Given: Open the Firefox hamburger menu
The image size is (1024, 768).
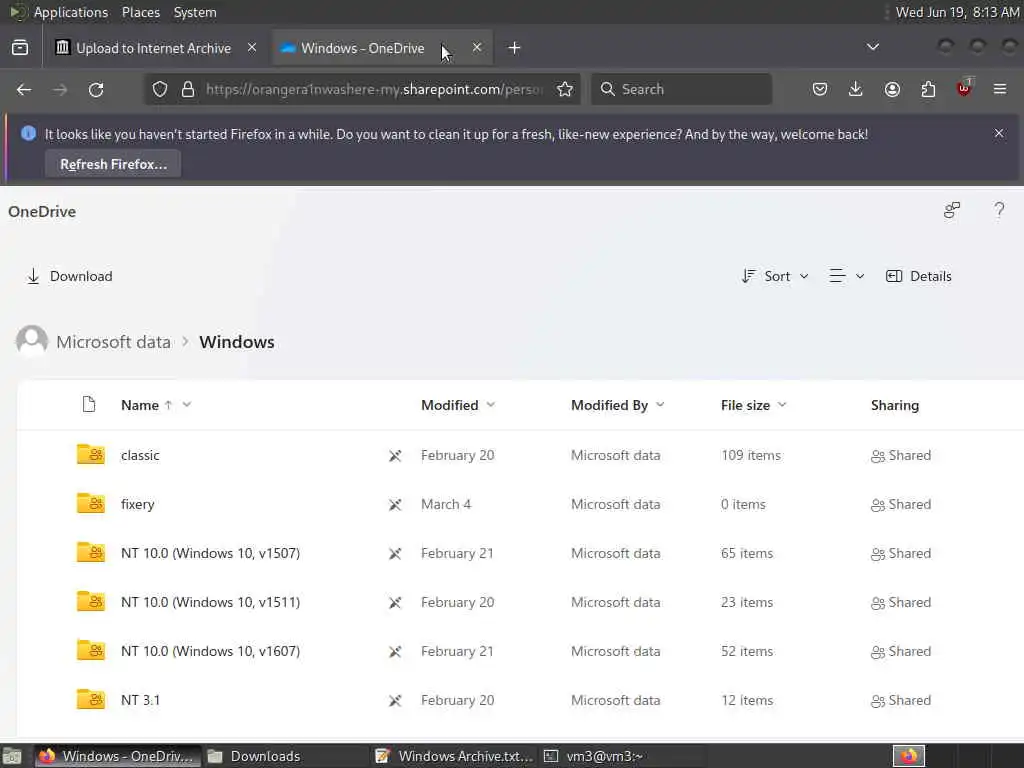Looking at the screenshot, I should [1000, 89].
